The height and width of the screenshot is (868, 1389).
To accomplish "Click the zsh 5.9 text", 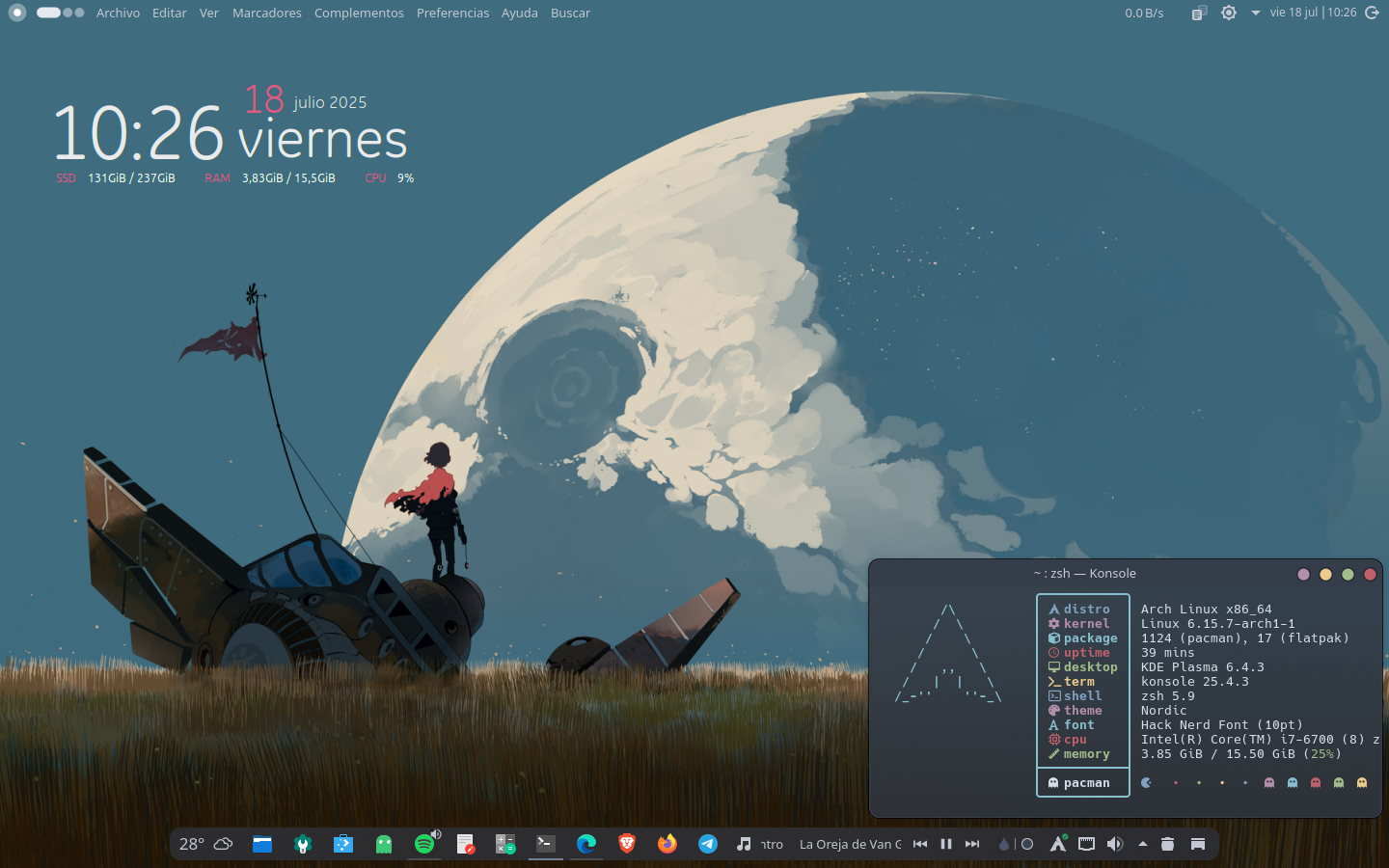I will [1168, 696].
